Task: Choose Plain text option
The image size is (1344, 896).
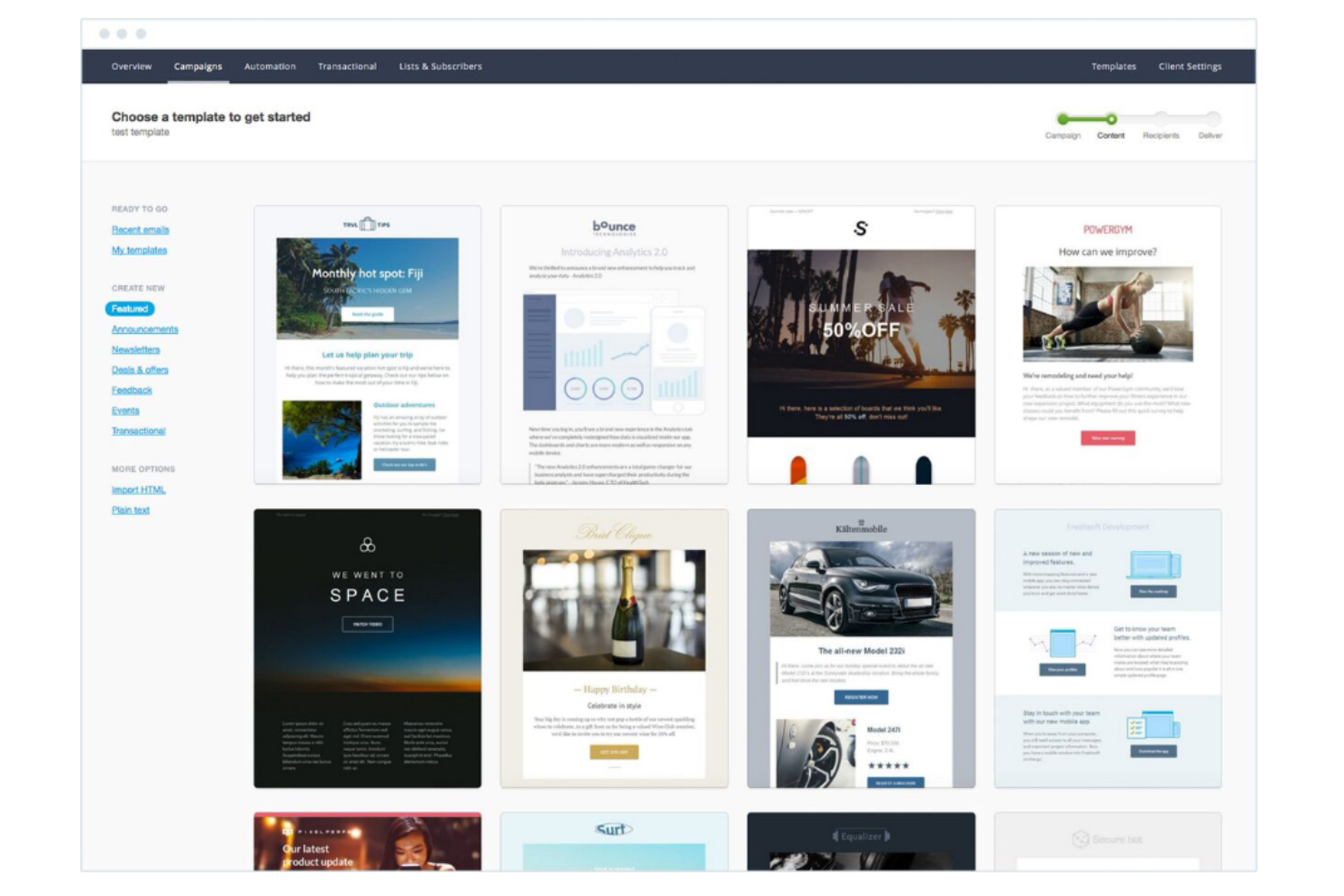Action: tap(130, 510)
